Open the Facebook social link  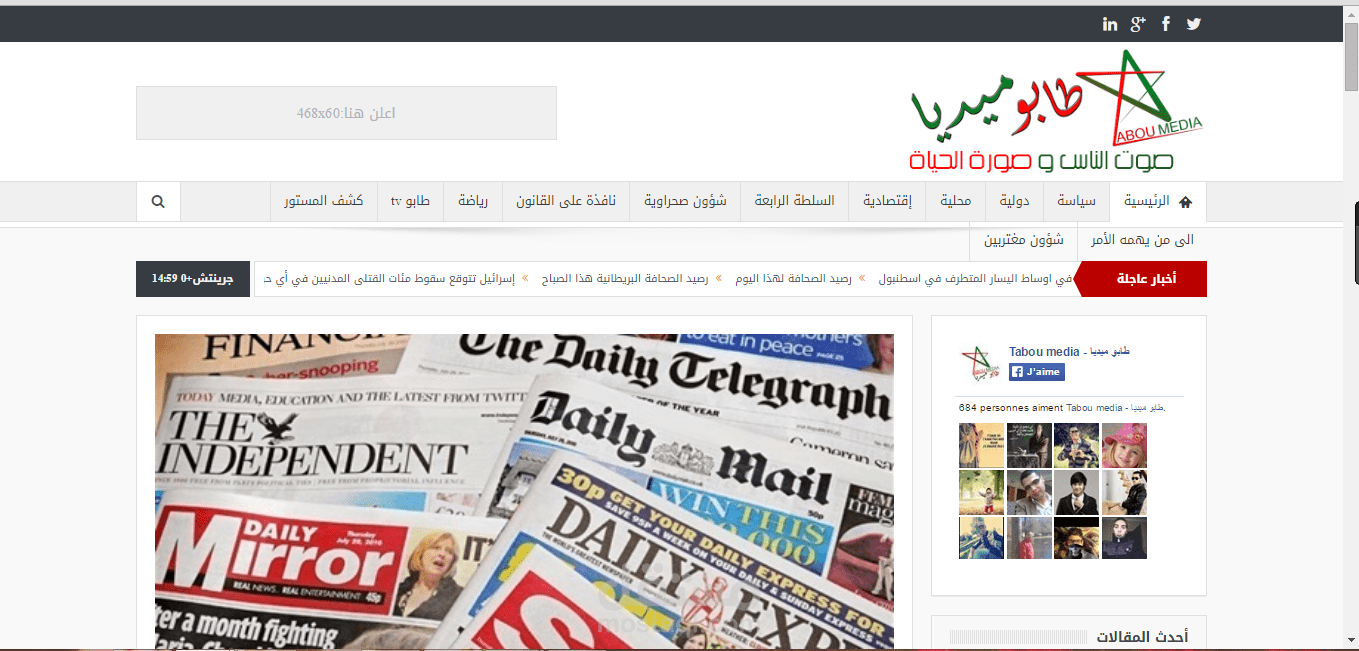click(x=1166, y=24)
